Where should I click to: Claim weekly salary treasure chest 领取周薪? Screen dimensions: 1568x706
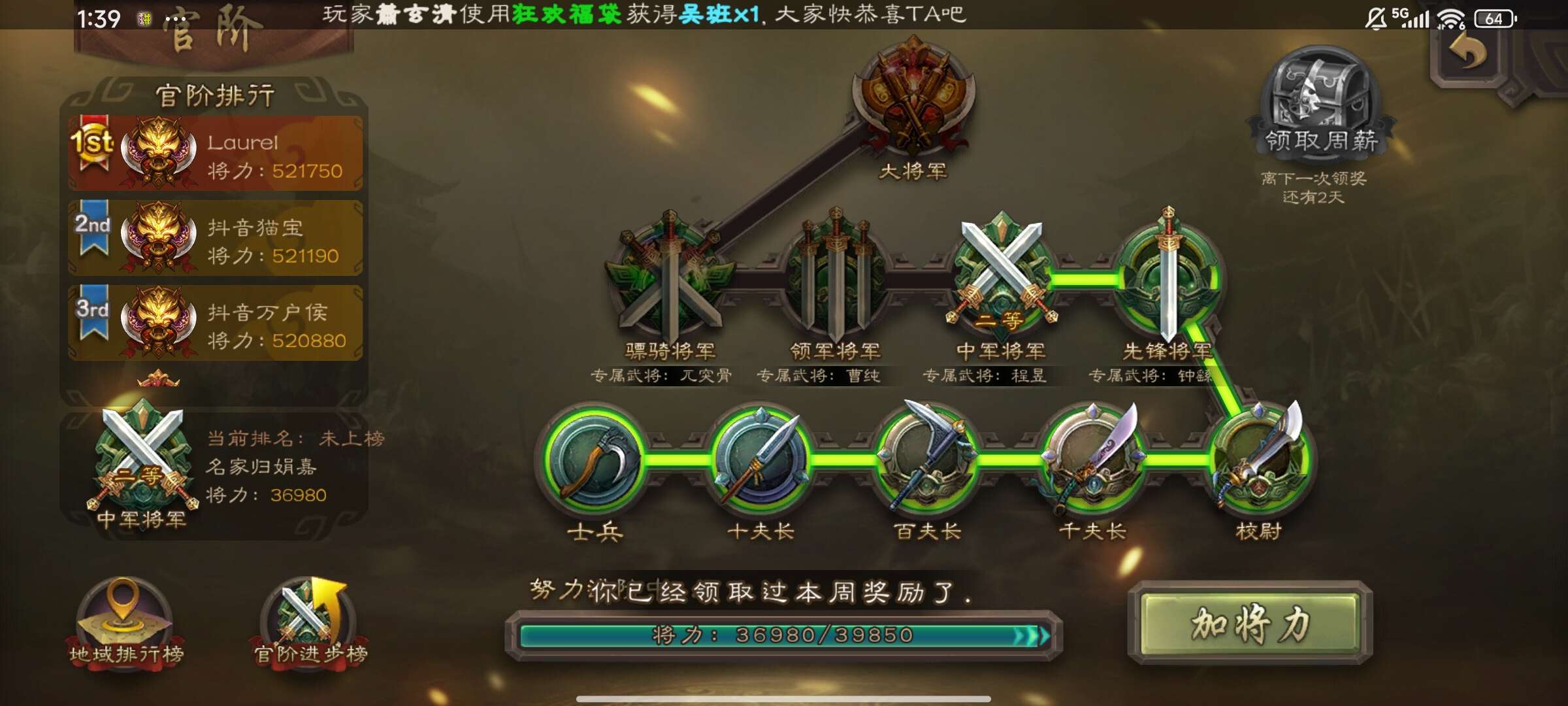coord(1322,101)
